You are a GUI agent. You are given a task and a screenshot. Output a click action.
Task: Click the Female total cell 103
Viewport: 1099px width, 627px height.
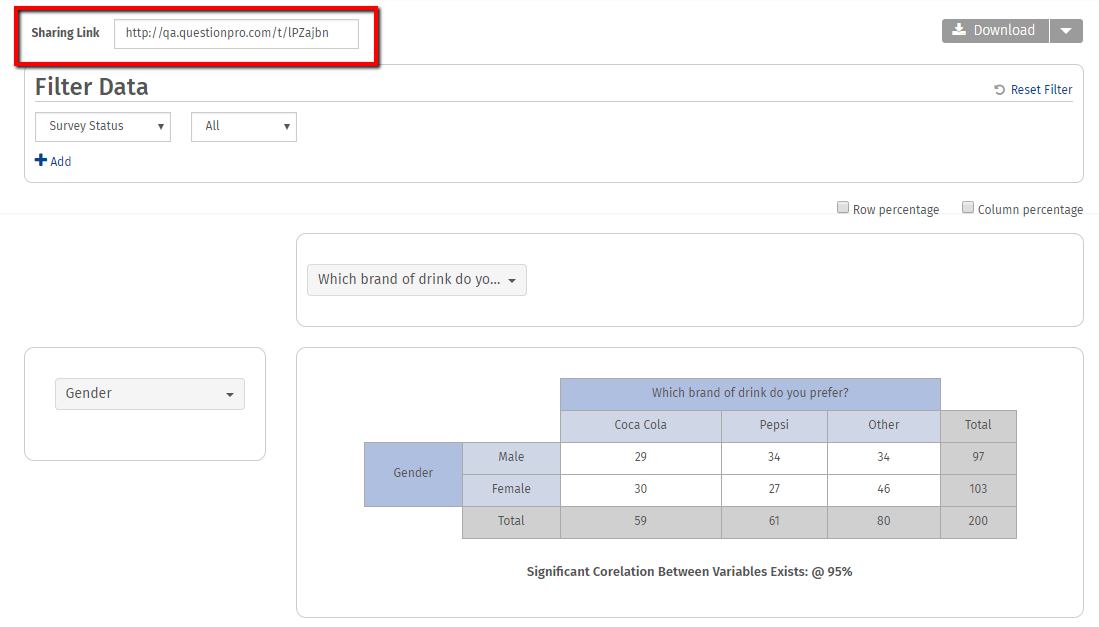[x=978, y=490]
